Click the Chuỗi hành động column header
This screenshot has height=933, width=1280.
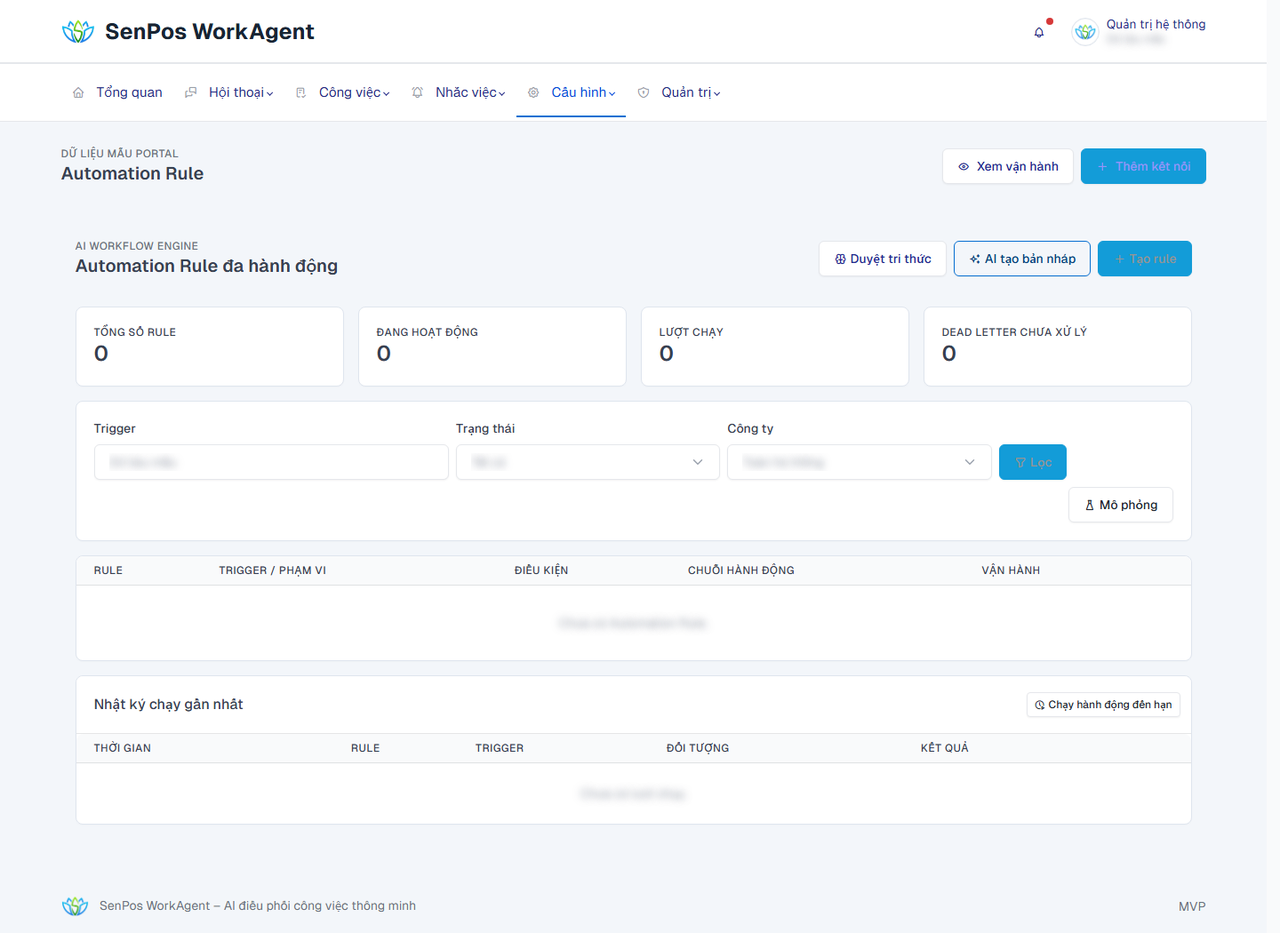click(x=741, y=571)
